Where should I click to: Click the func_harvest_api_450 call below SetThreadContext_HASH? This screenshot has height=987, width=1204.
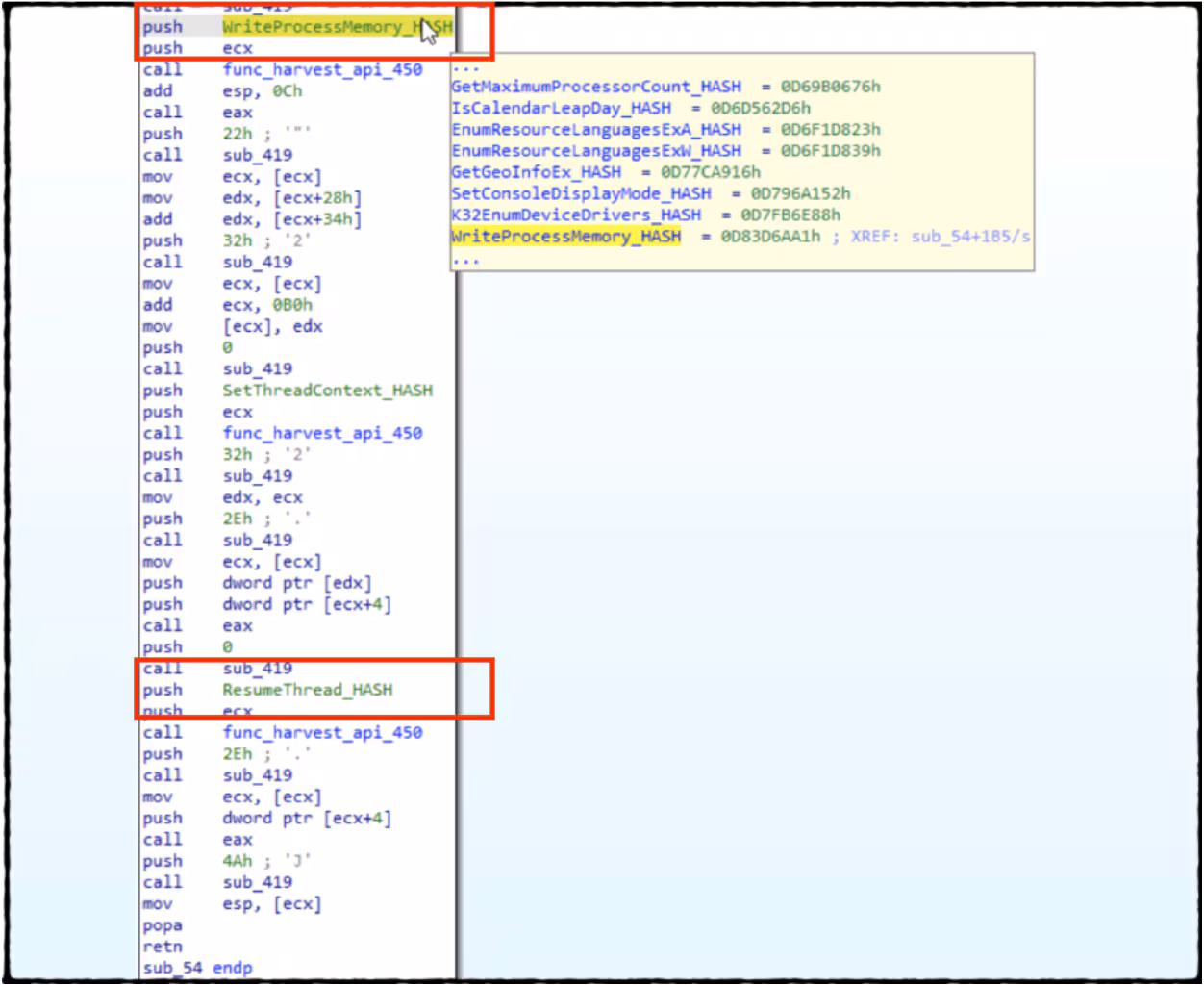322,433
